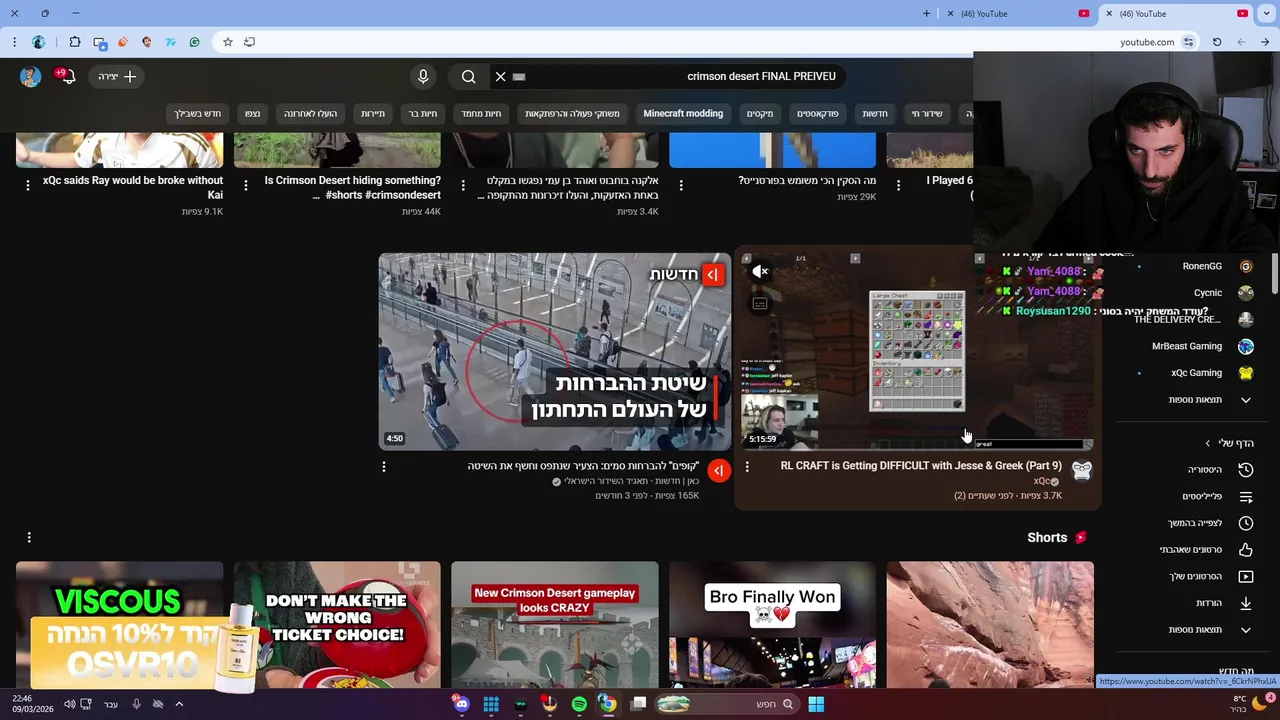Open the Windows Start button
1280x720 pixels.
(816, 704)
